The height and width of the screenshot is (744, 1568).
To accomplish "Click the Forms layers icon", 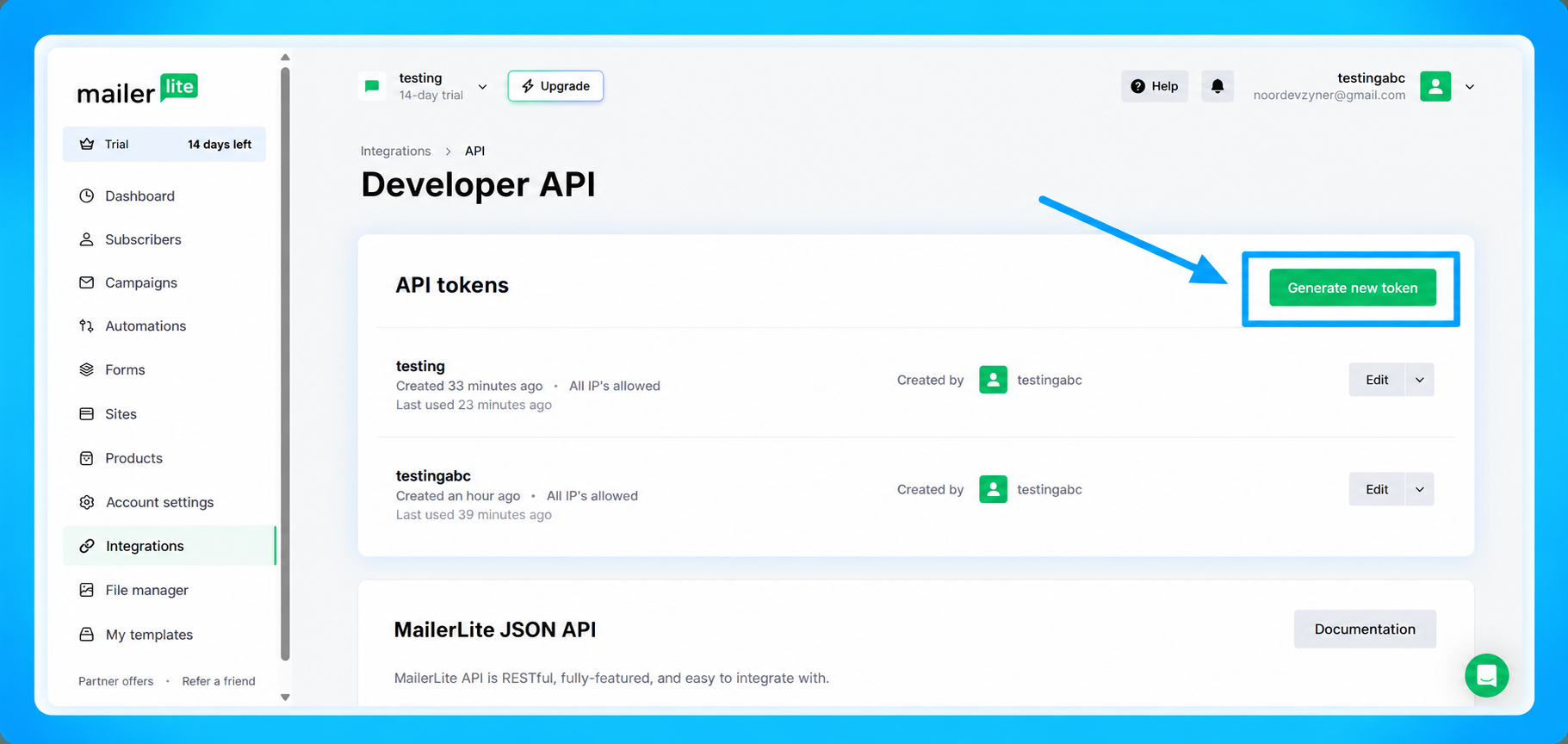I will pyautogui.click(x=86, y=369).
